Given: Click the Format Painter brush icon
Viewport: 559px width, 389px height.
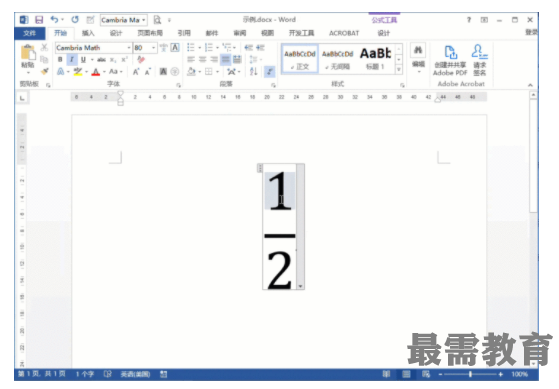Looking at the screenshot, I should (x=45, y=72).
